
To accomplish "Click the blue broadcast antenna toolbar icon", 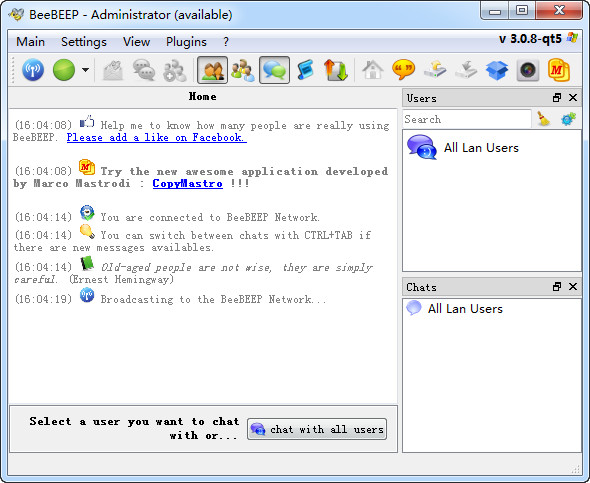I will tap(33, 70).
